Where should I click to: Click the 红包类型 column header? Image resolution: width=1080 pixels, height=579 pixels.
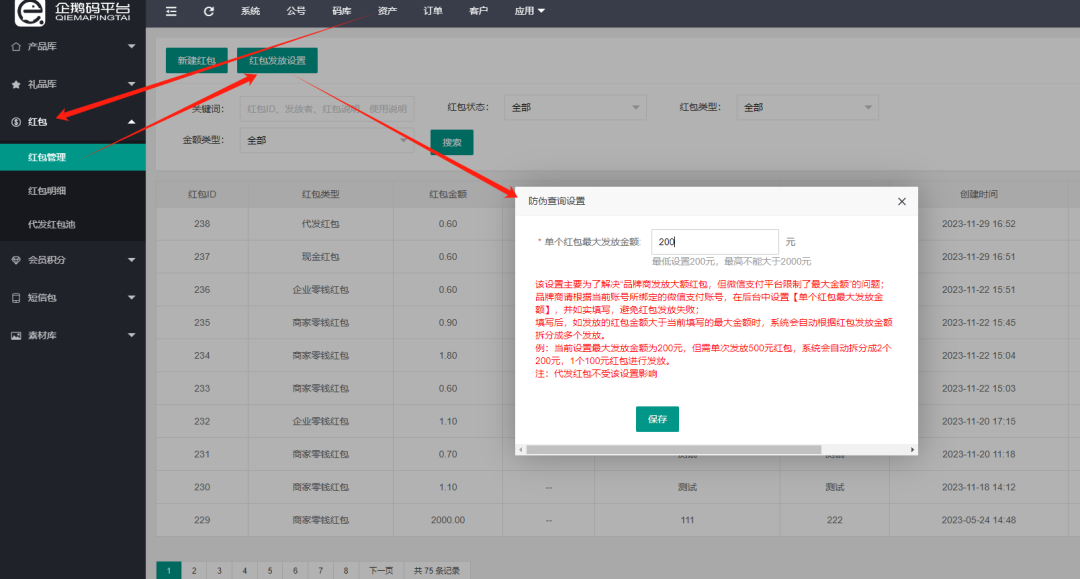(x=320, y=194)
